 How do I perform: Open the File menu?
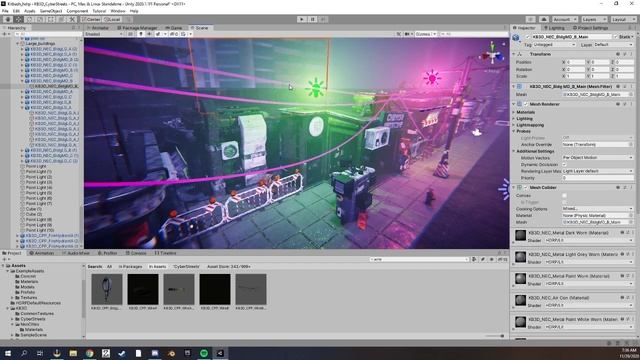5,11
